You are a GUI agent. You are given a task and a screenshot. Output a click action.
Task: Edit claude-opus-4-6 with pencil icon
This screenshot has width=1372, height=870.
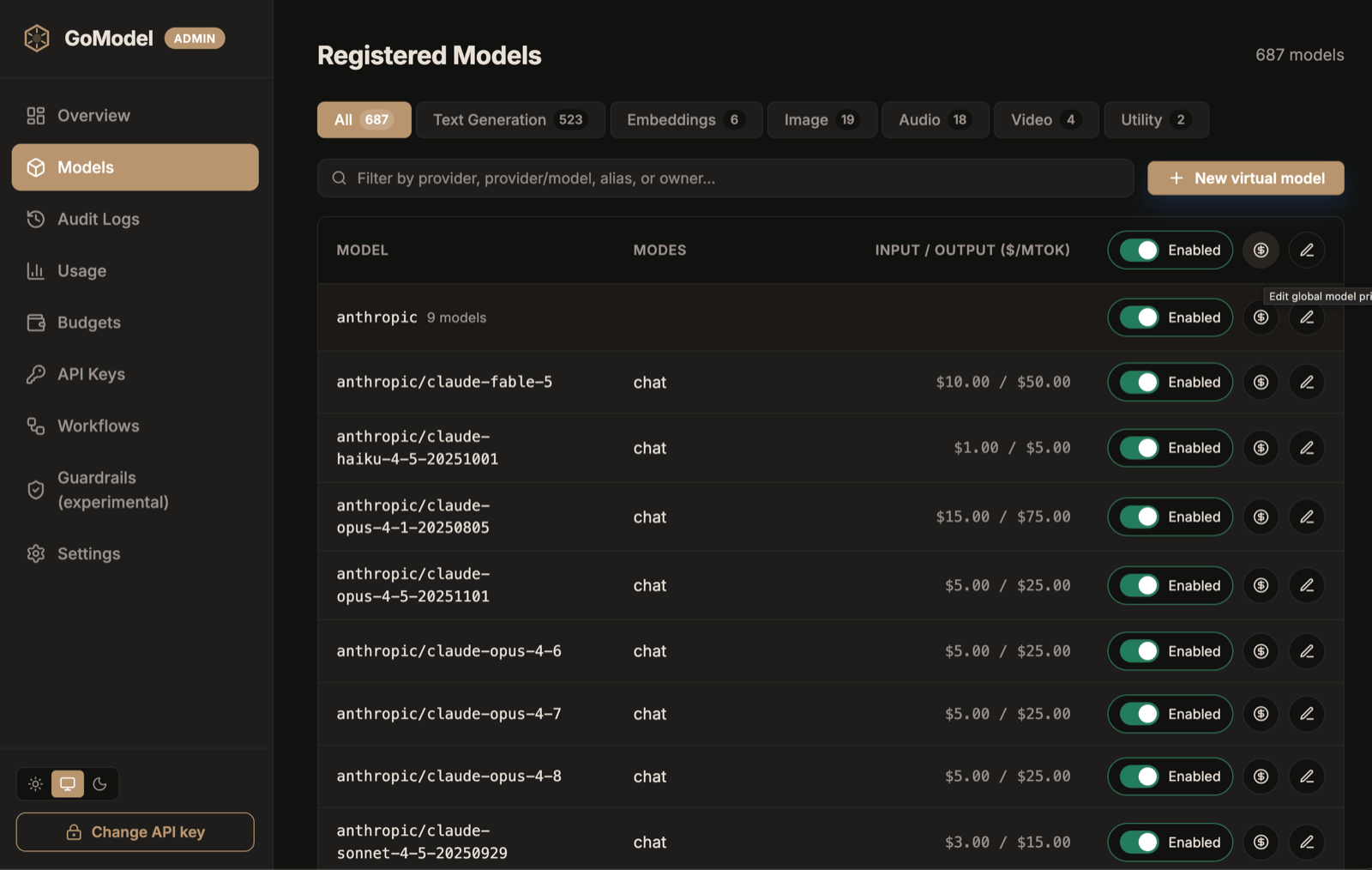(1307, 651)
